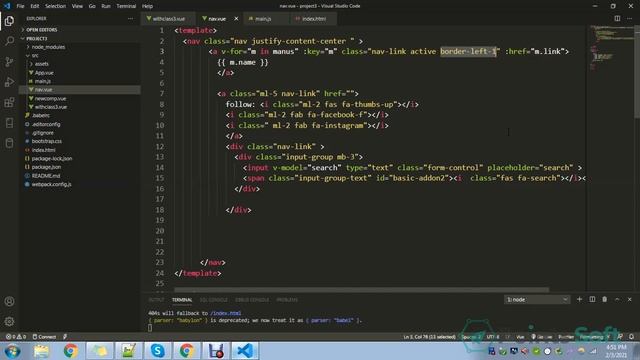Open the Terminal menu
The height and width of the screenshot is (360, 640).
126,6
